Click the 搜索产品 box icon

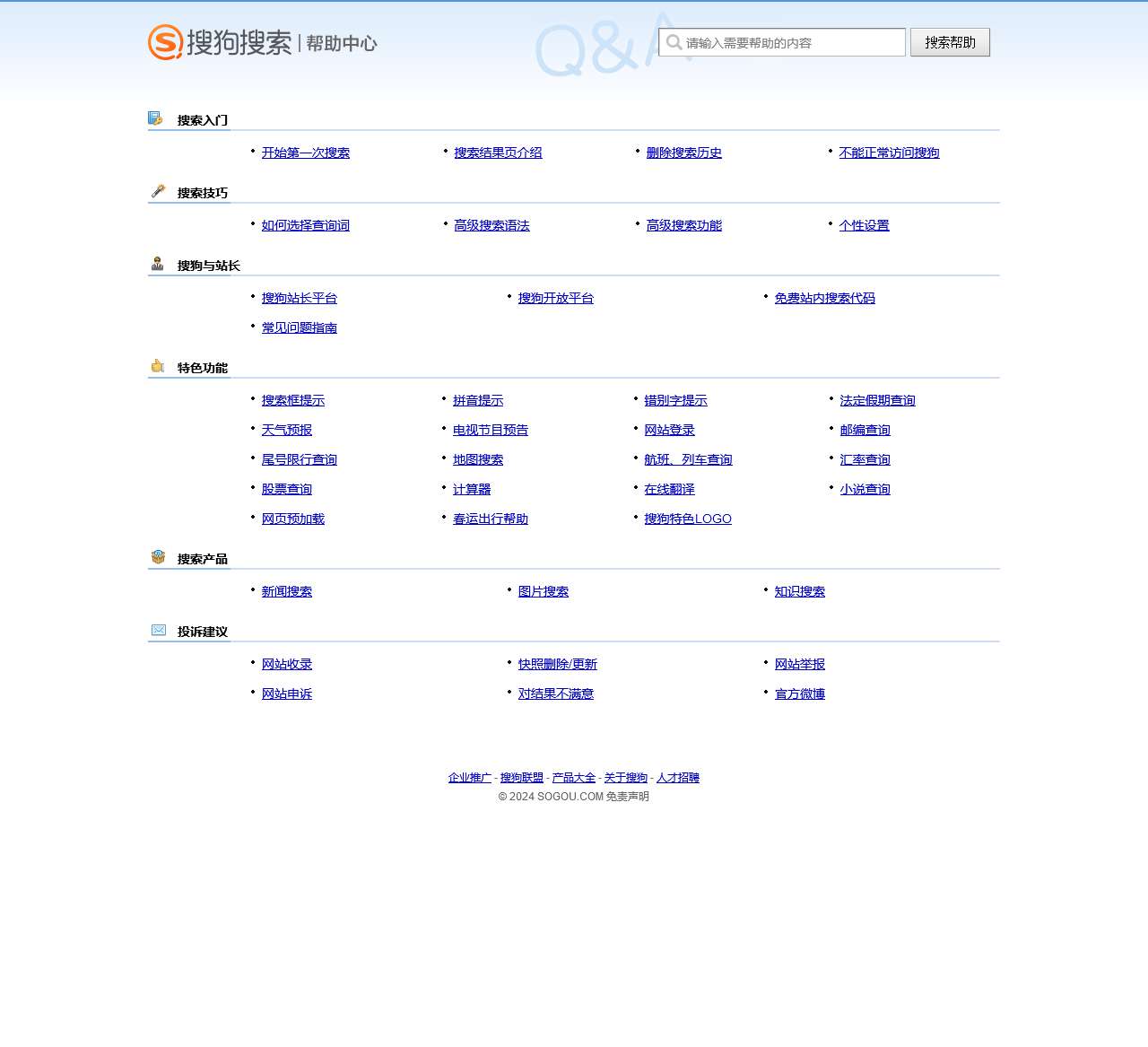pos(159,557)
